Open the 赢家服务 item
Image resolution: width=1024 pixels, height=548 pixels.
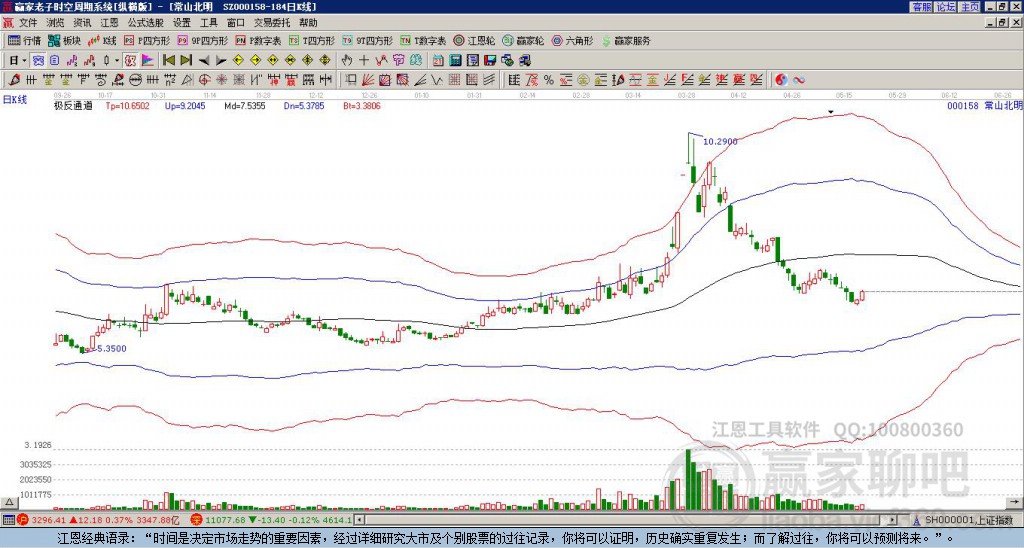click(626, 40)
